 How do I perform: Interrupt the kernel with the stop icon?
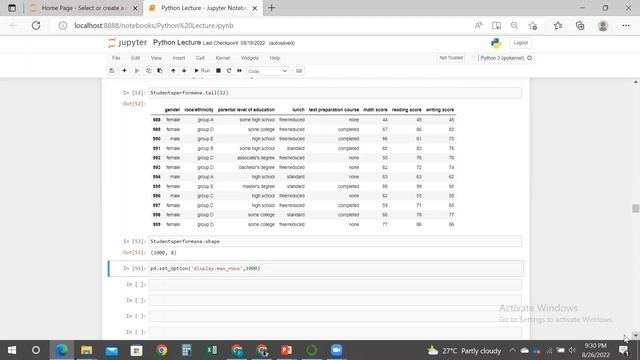point(218,71)
